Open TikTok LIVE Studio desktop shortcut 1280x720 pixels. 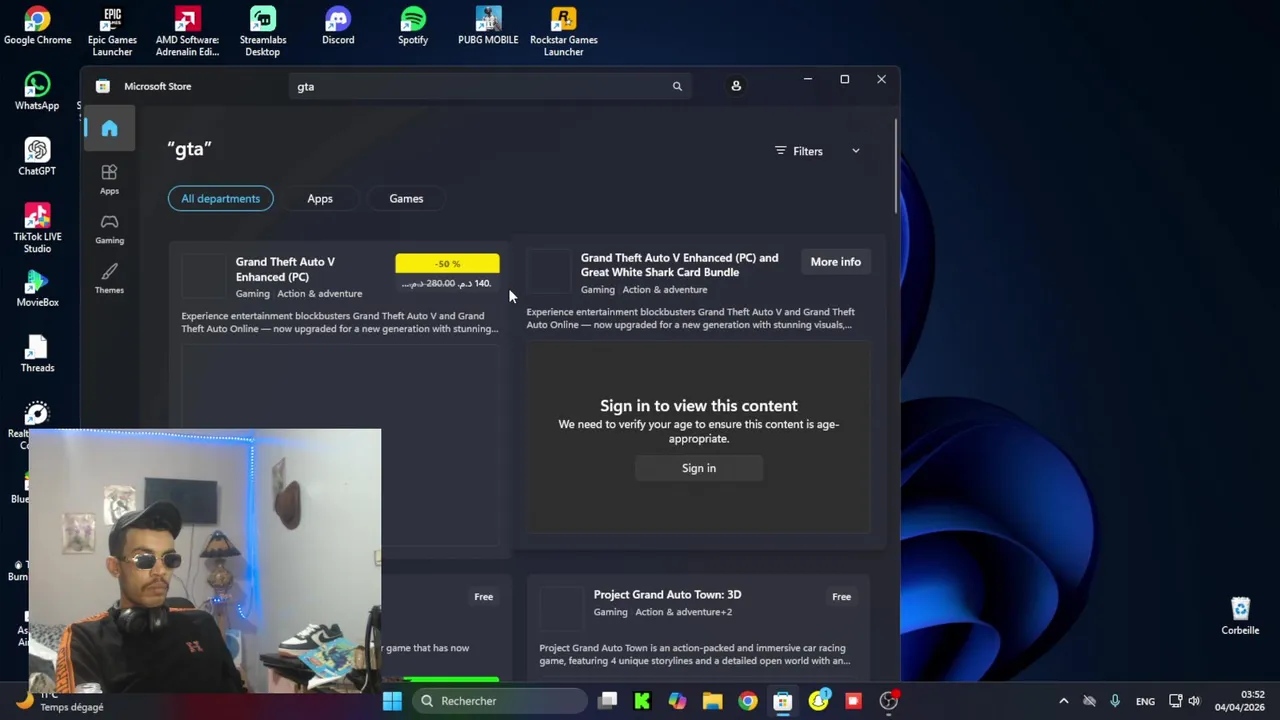(37, 228)
